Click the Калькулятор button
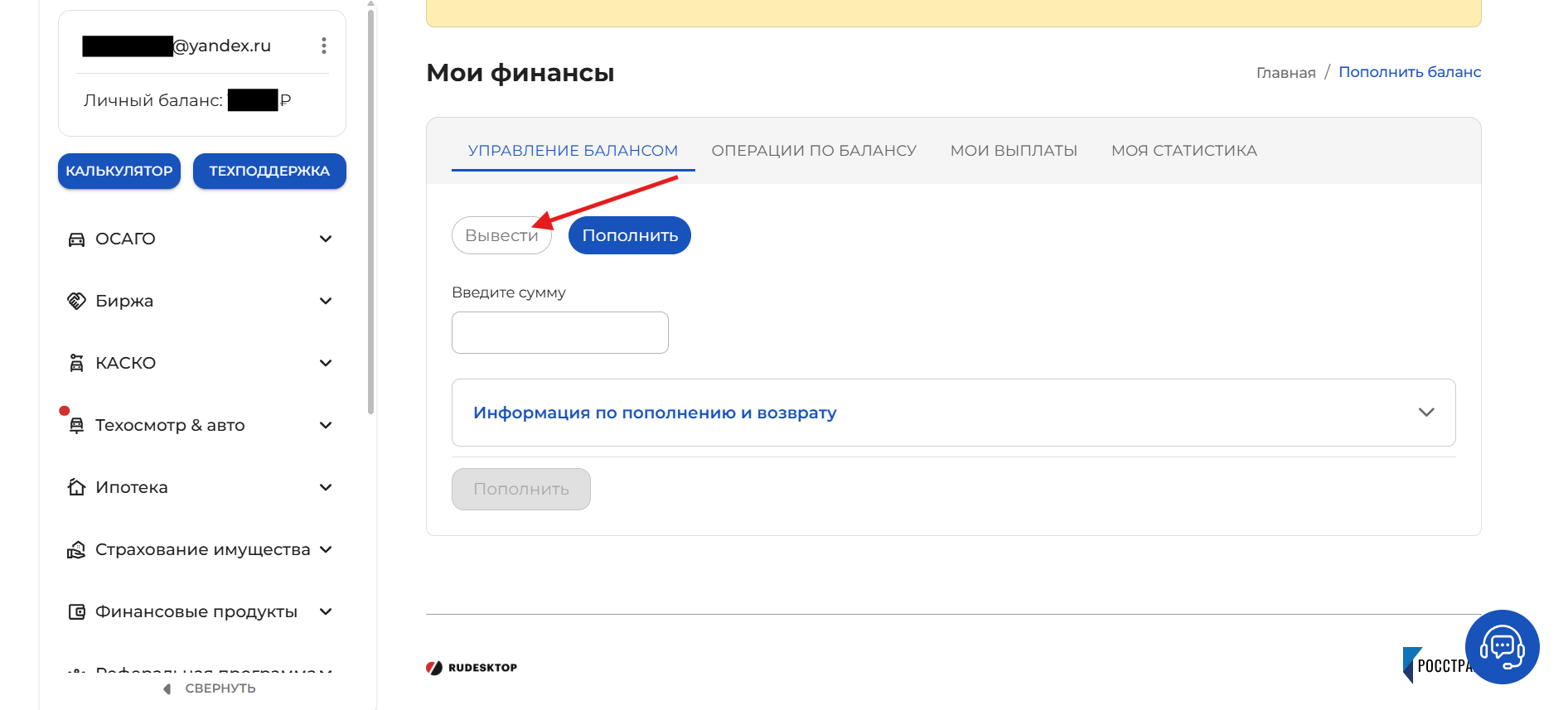This screenshot has width=1568, height=710. pos(119,171)
